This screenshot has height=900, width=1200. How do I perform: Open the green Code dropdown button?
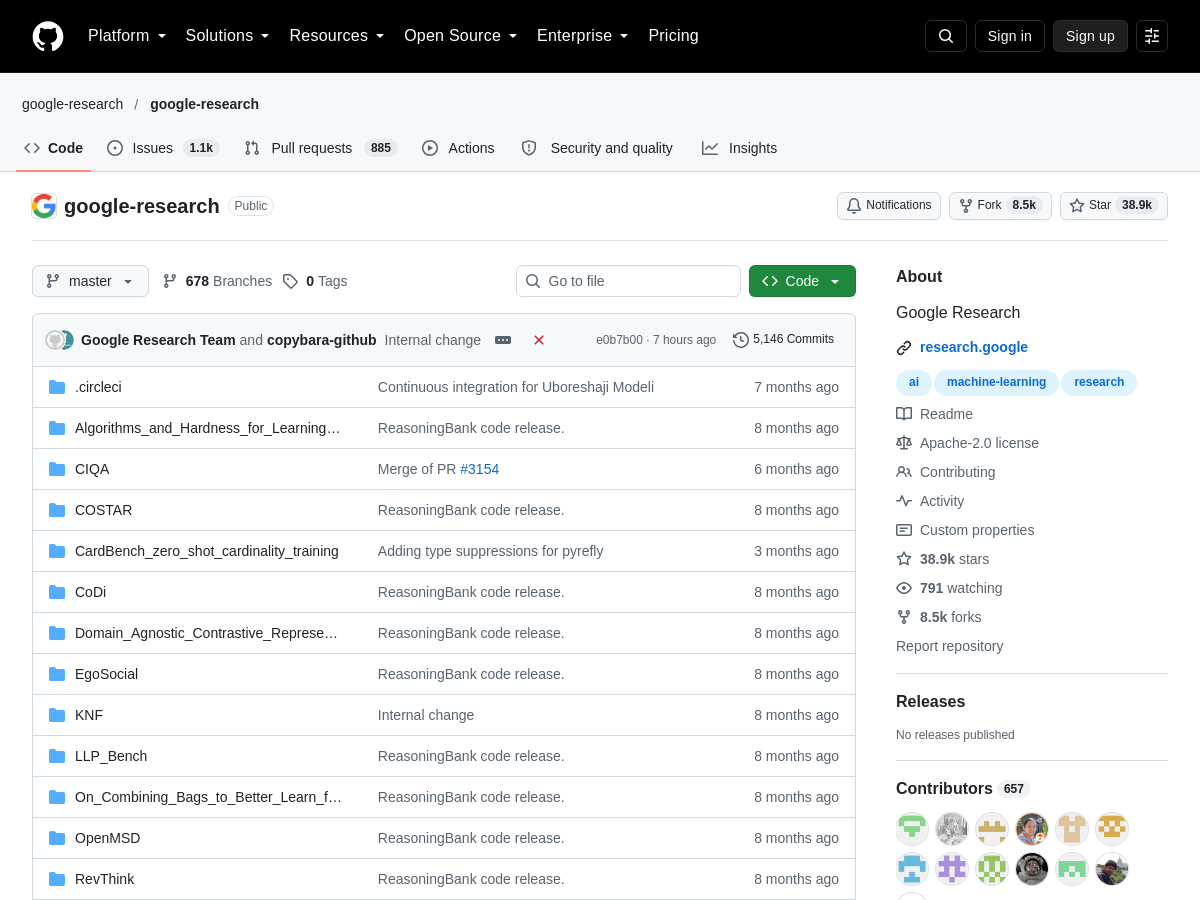click(x=802, y=281)
